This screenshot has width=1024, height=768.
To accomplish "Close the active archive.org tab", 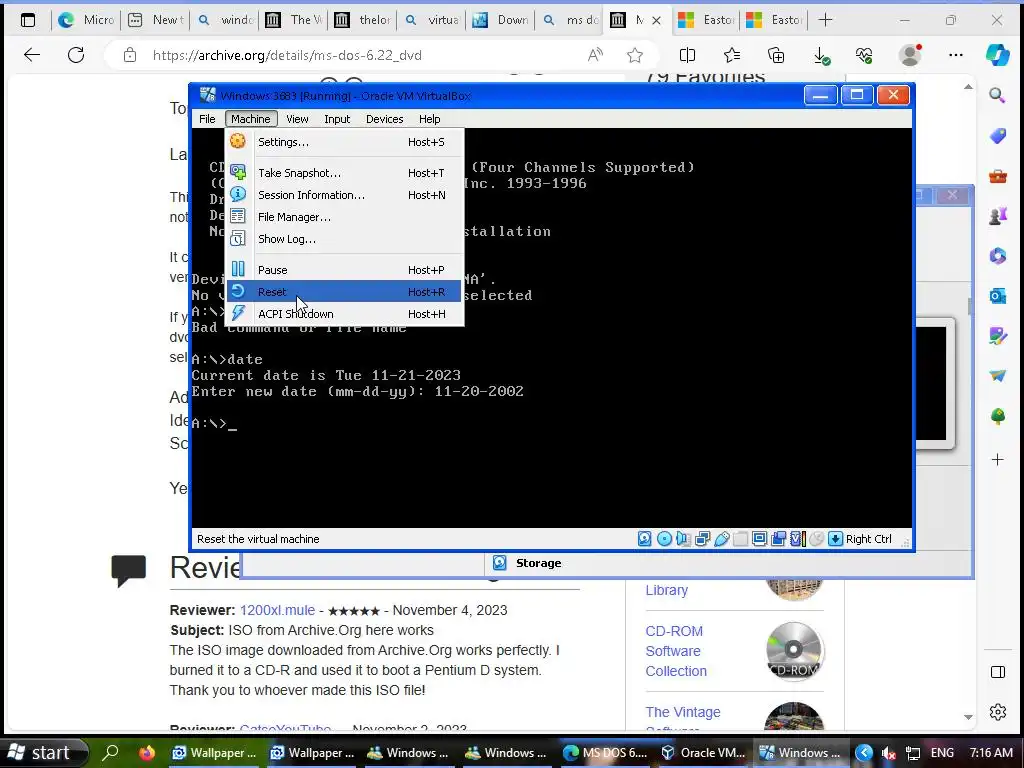I will pyautogui.click(x=656, y=20).
